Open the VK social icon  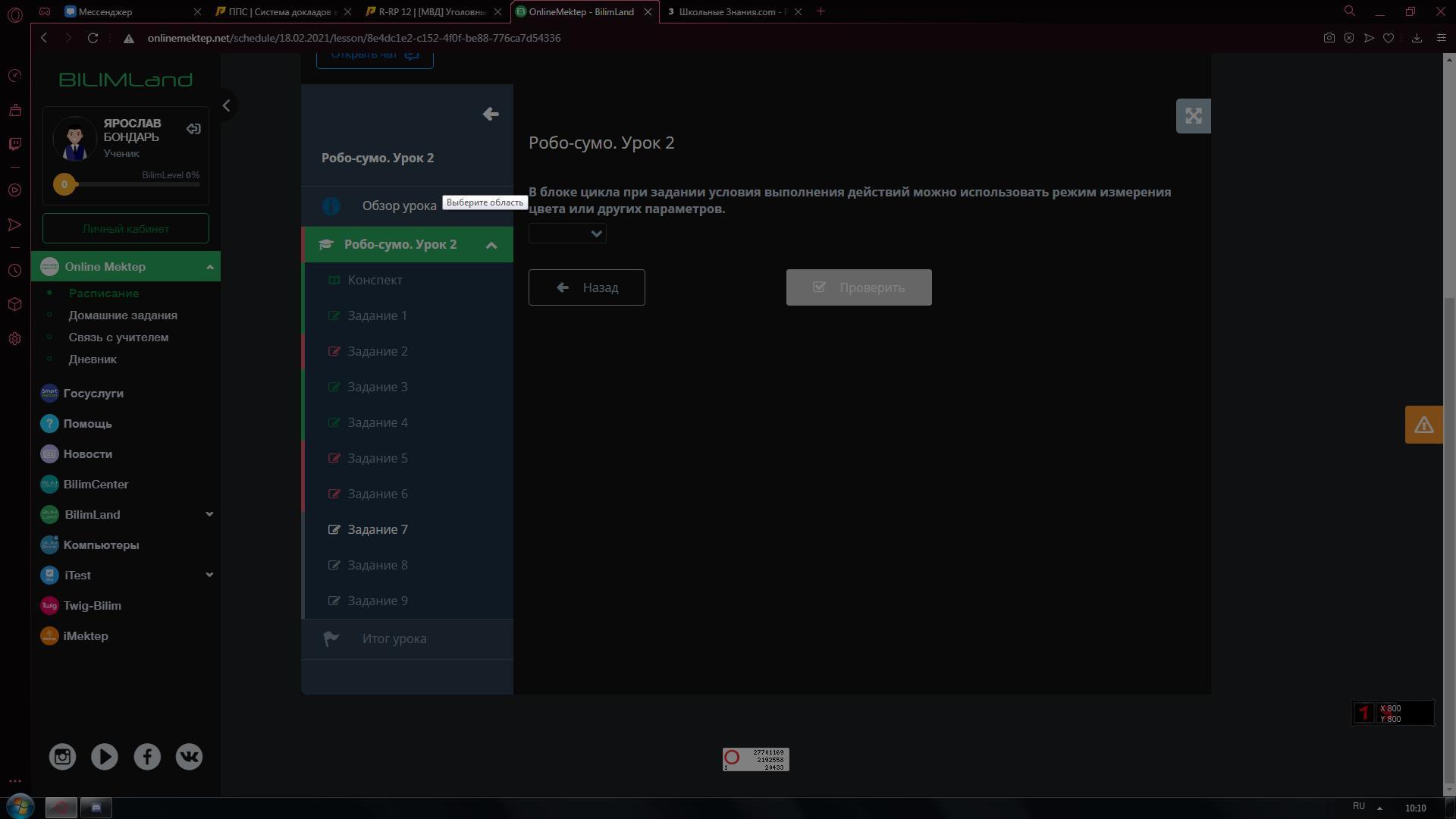(x=189, y=756)
